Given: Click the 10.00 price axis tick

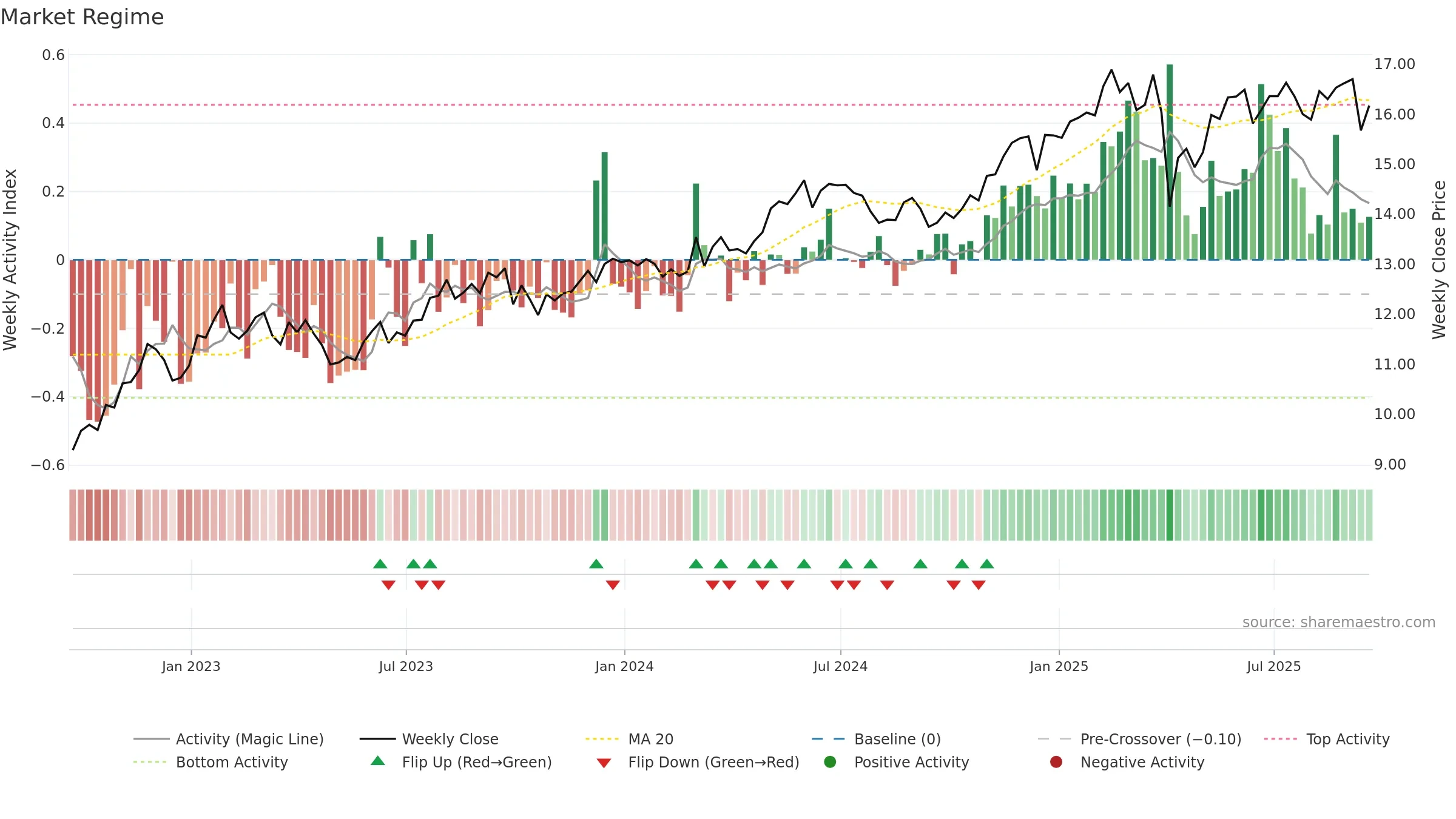Looking at the screenshot, I should (x=1395, y=414).
